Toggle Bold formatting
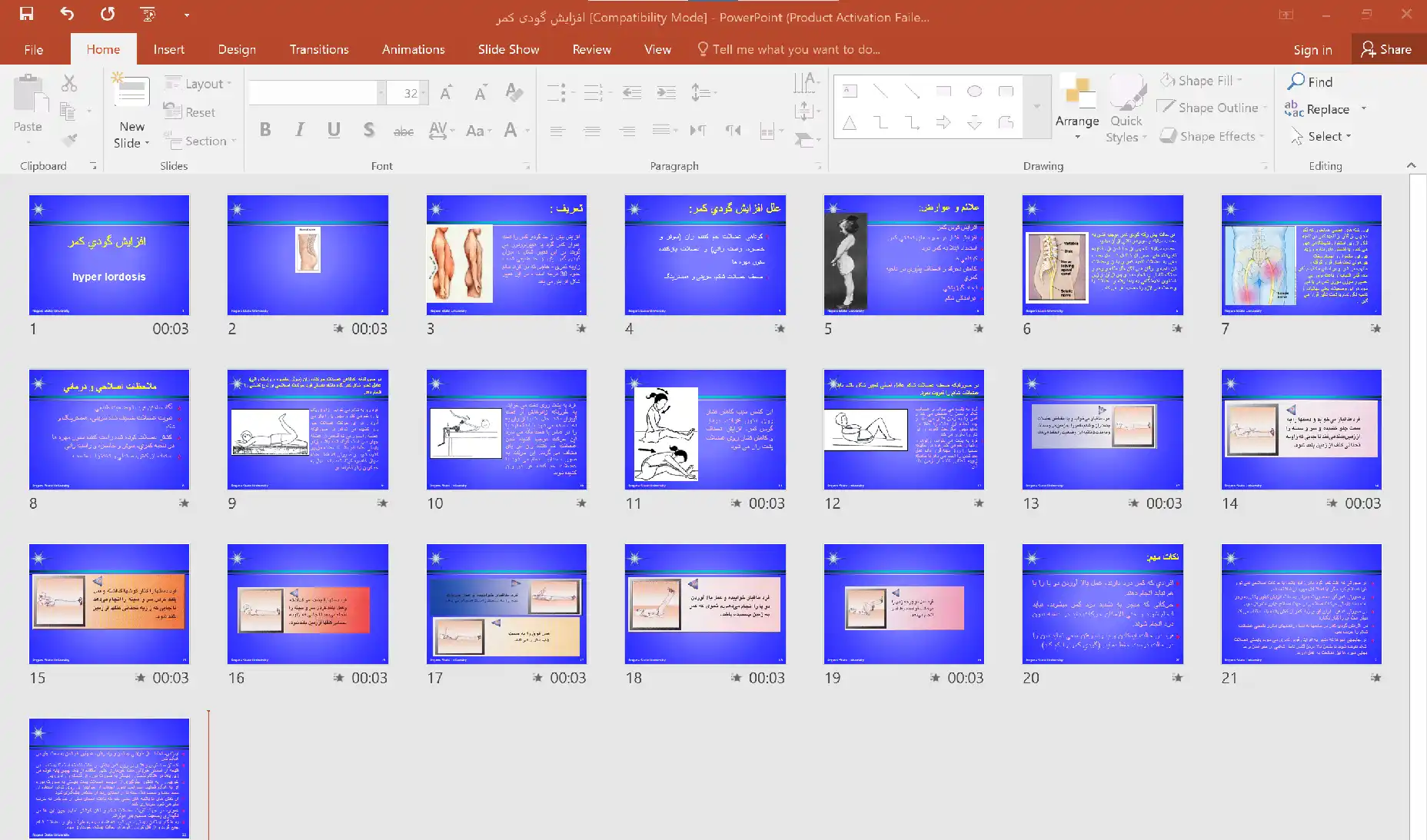Screen dimensions: 1427x840 pyautogui.click(x=265, y=130)
